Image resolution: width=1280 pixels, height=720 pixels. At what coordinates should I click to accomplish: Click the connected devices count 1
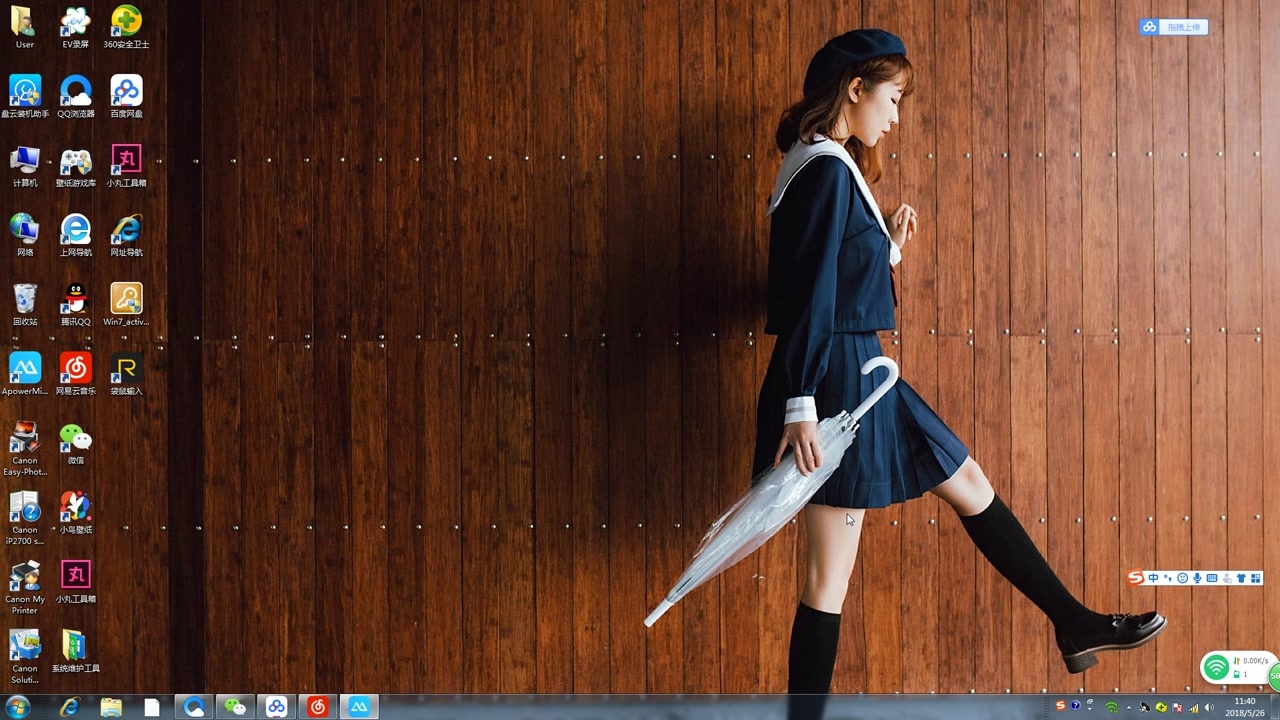[1245, 675]
